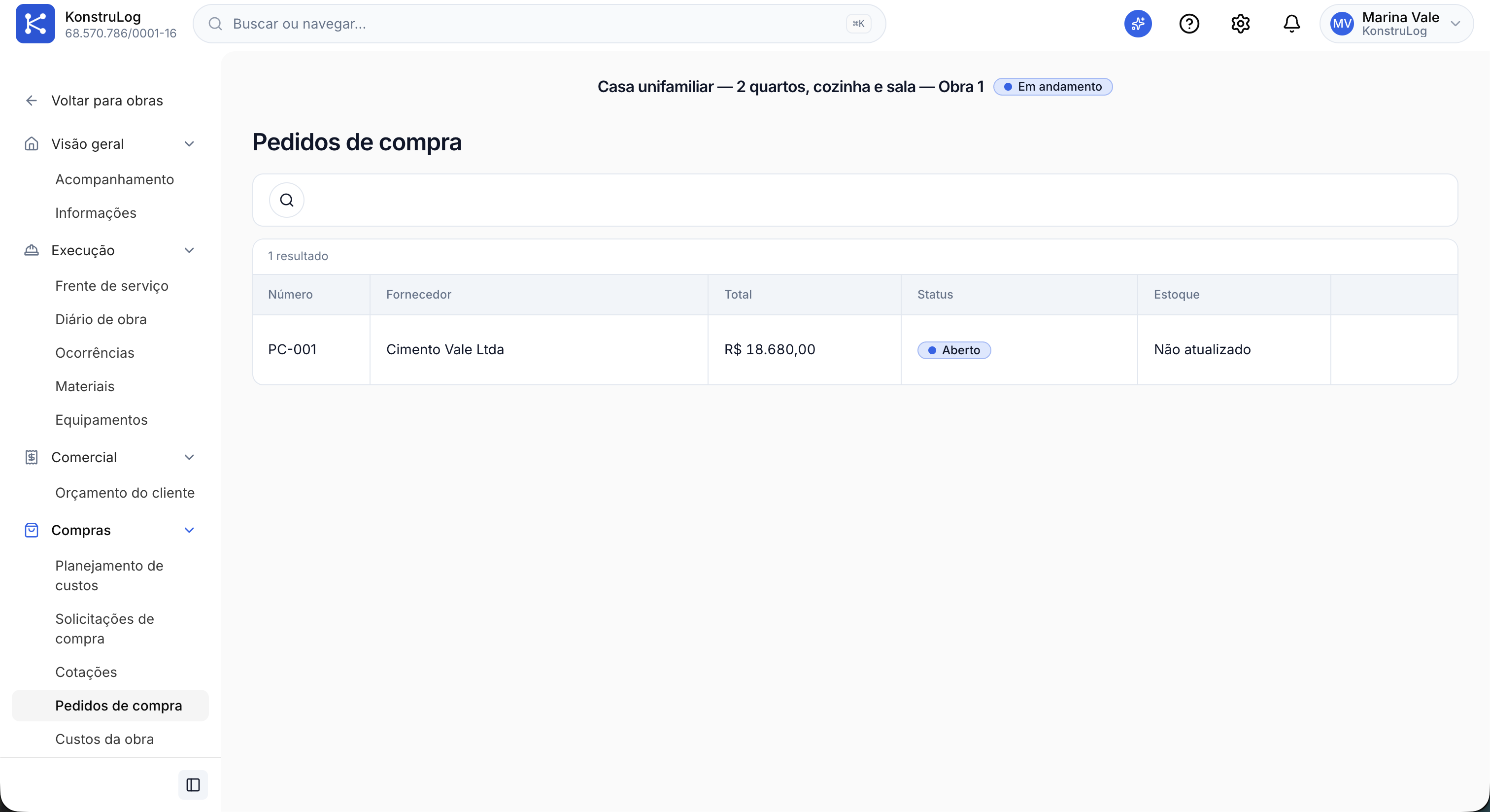1490x812 pixels.
Task: Click the Buscar ou navegar search field
Action: 539,24
